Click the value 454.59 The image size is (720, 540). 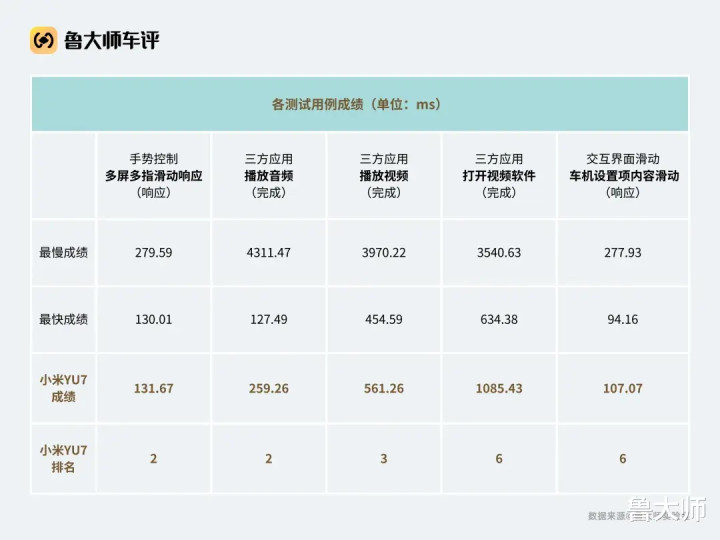pos(384,319)
